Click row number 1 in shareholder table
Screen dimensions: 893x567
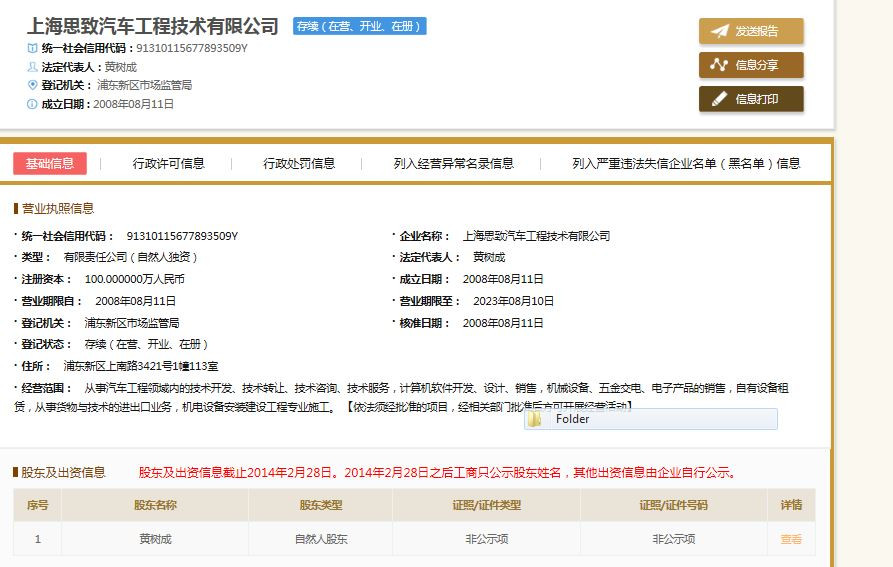coord(38,539)
